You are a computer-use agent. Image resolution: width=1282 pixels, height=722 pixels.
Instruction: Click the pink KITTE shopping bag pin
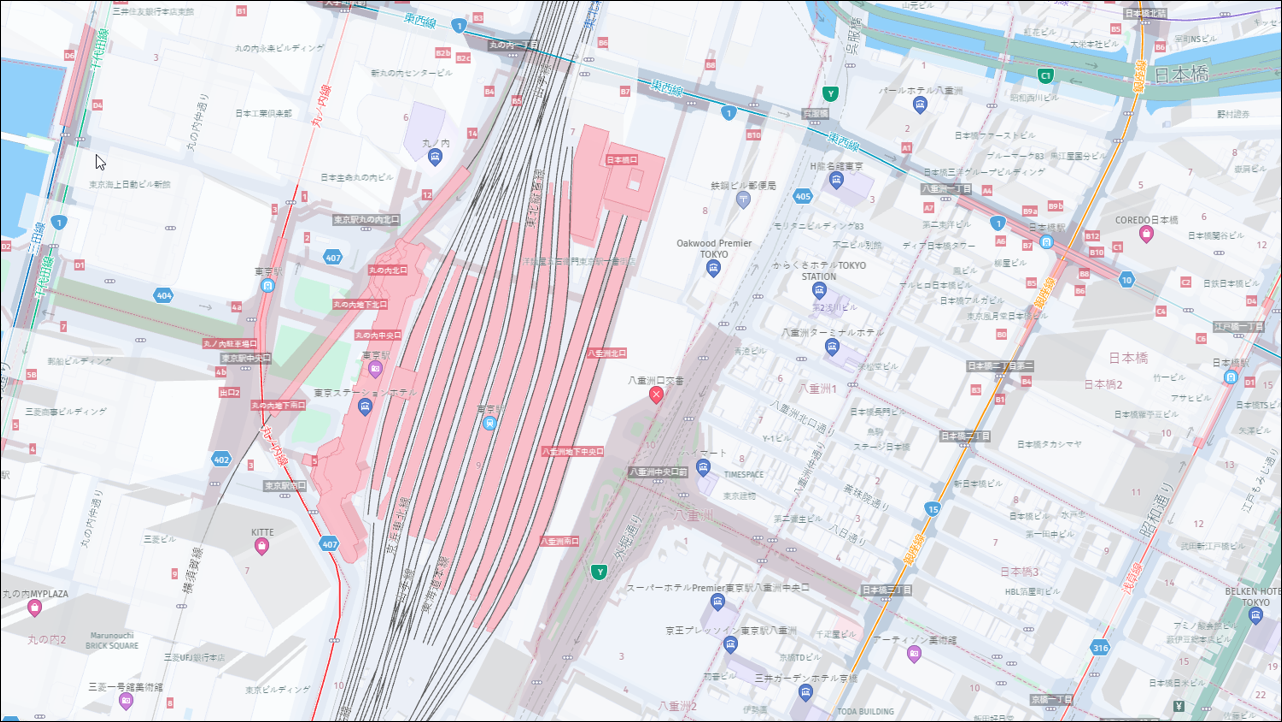point(262,545)
